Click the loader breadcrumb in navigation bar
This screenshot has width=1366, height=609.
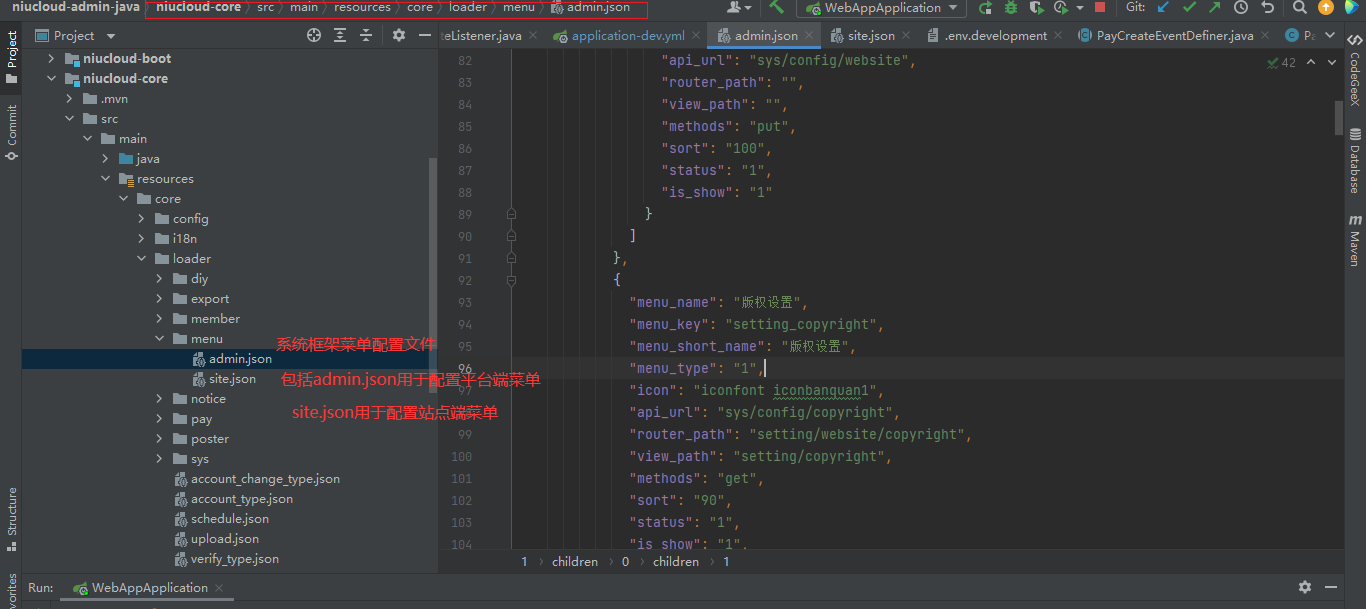coord(467,8)
